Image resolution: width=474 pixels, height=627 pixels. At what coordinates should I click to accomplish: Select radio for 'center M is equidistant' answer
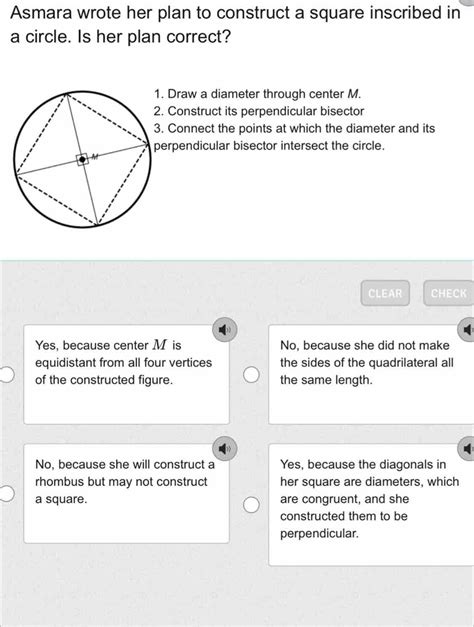pyautogui.click(x=6, y=375)
